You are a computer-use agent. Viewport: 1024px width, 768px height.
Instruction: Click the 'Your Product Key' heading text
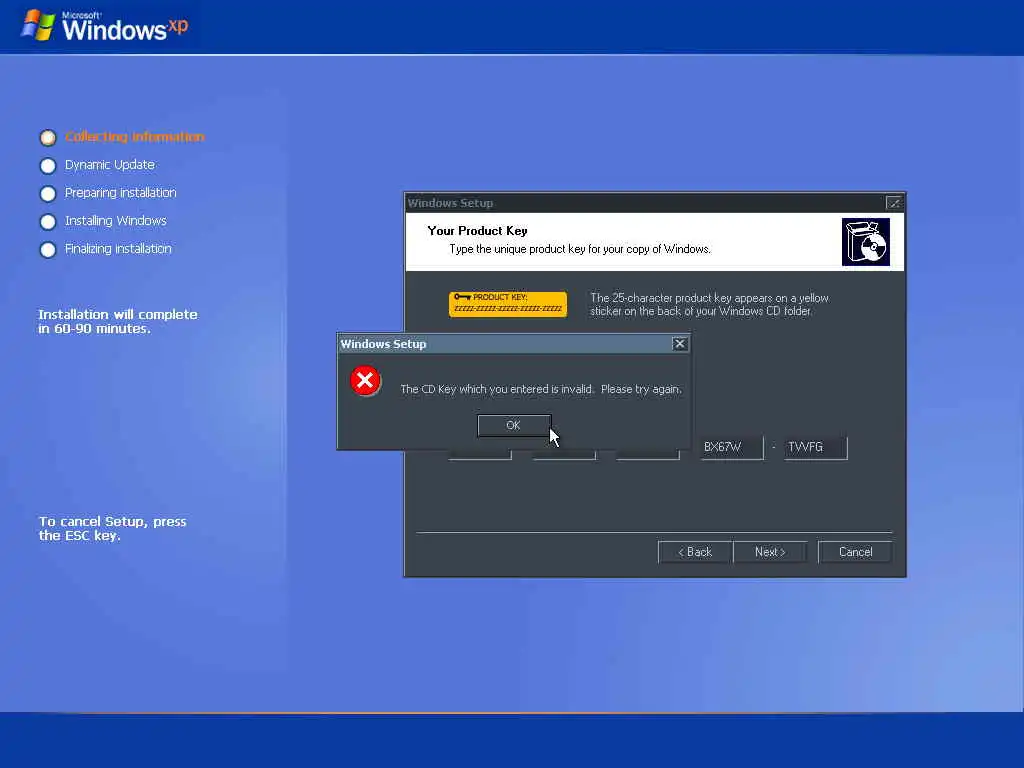pos(477,231)
